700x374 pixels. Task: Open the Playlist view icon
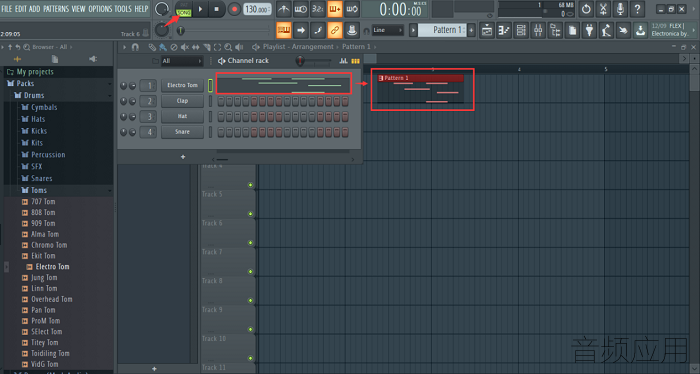tap(487, 30)
